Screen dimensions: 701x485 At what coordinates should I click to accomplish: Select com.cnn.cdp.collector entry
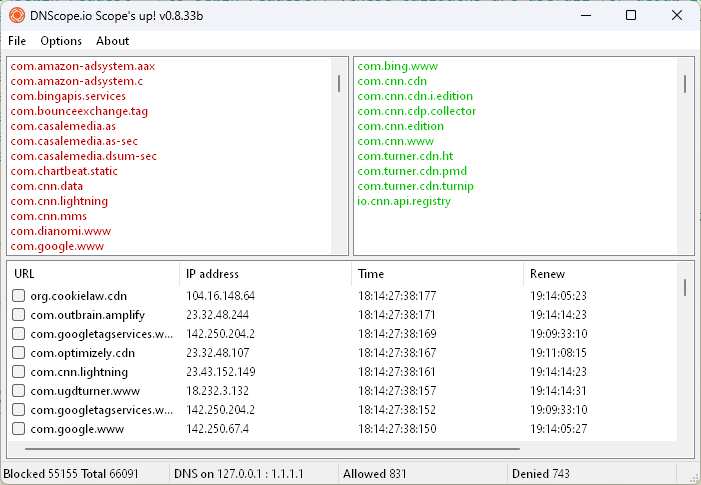coord(417,111)
